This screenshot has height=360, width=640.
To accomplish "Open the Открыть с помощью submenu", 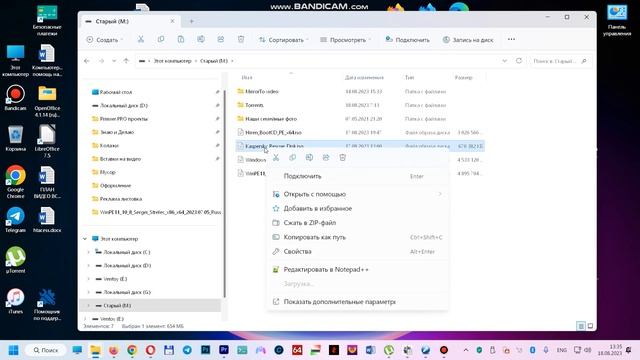I will (x=358, y=194).
